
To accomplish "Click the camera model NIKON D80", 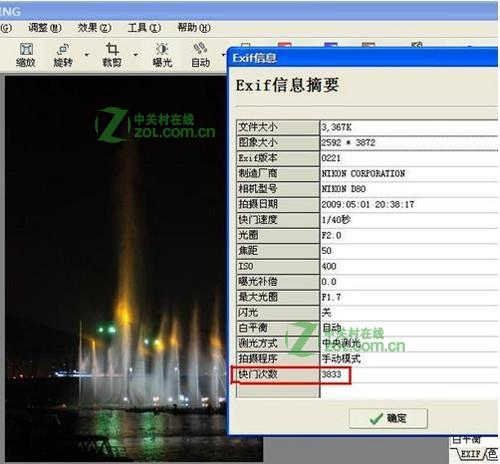I will pos(344,189).
